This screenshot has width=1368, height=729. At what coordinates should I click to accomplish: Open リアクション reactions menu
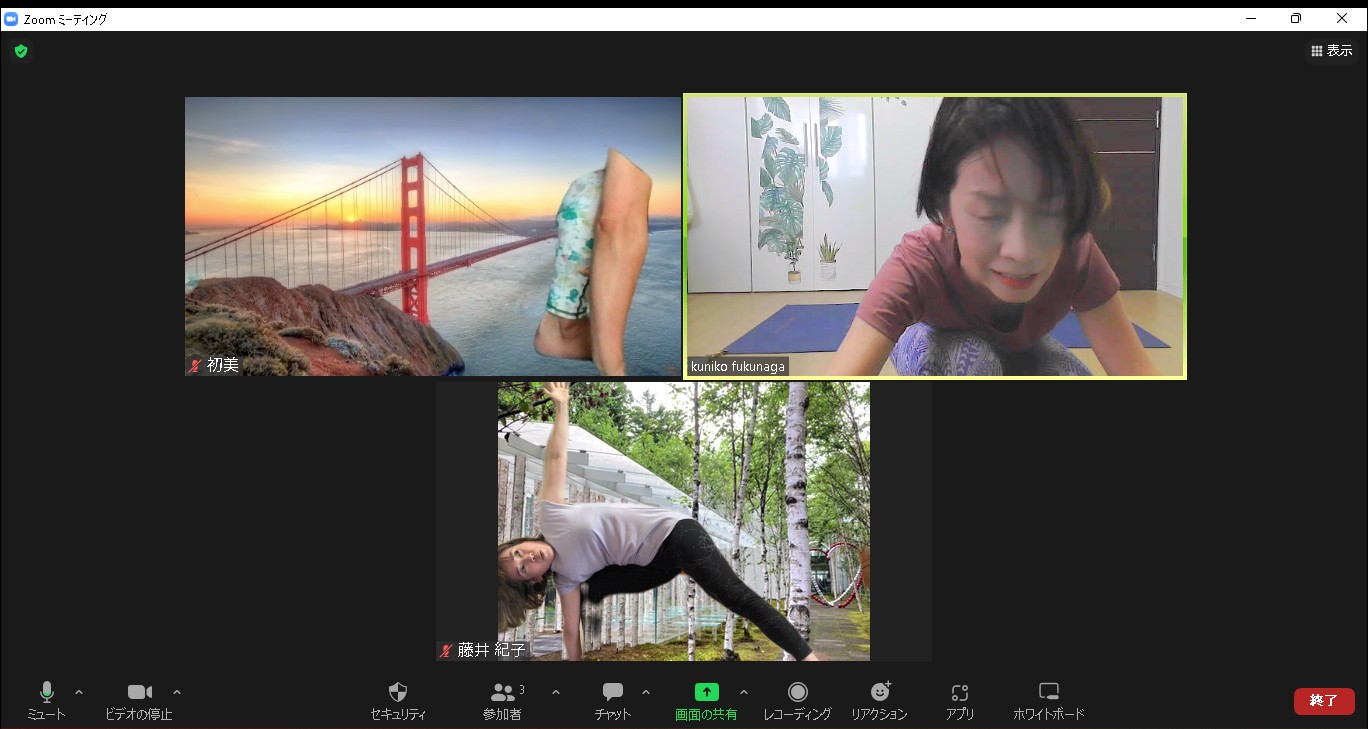[x=879, y=701]
